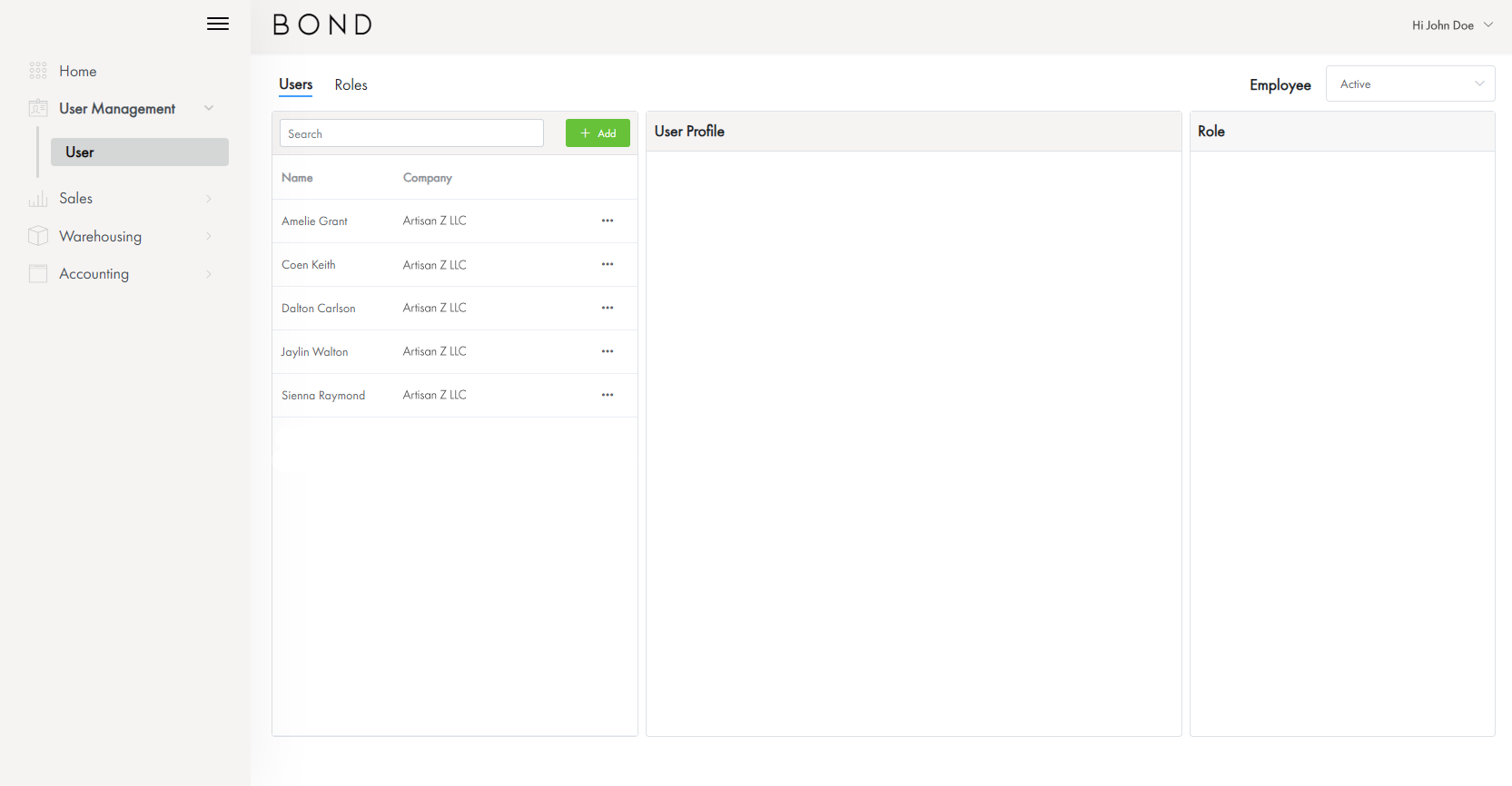Select the Users tab
Screen dimensions: 1512x786
click(x=295, y=84)
